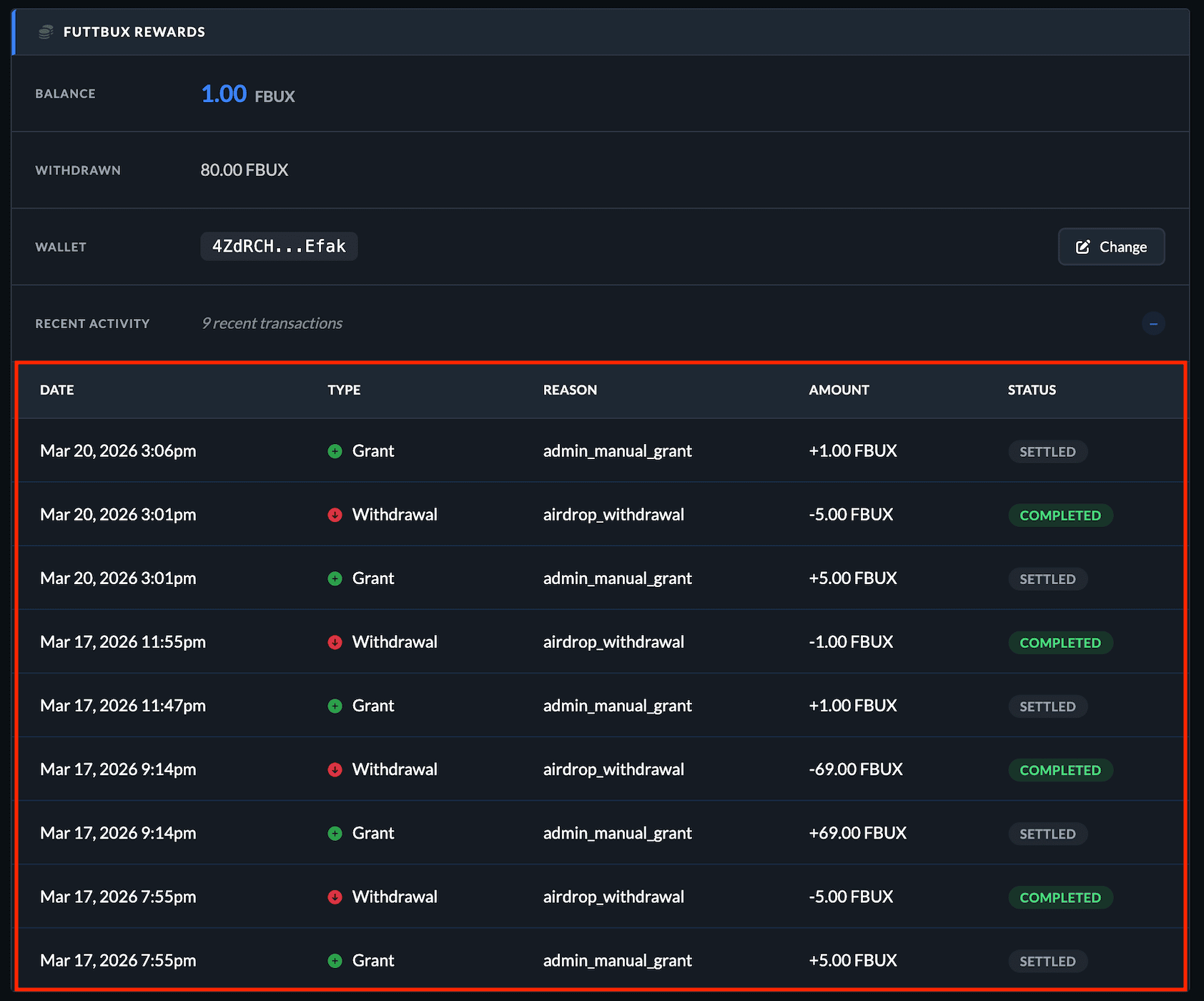The height and width of the screenshot is (1001, 1204).
Task: Click the date Mar 17, 2026 11:55pm
Action: pos(123,642)
